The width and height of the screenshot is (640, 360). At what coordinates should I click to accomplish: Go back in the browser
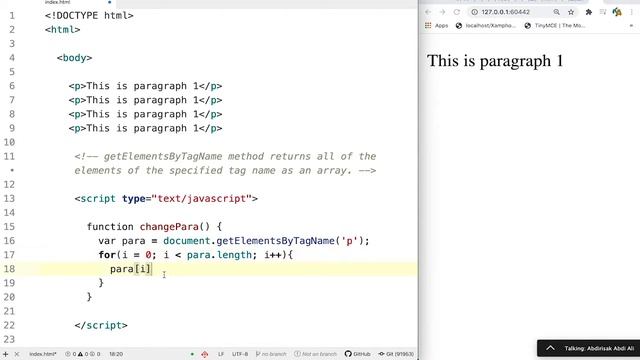[x=428, y=12]
